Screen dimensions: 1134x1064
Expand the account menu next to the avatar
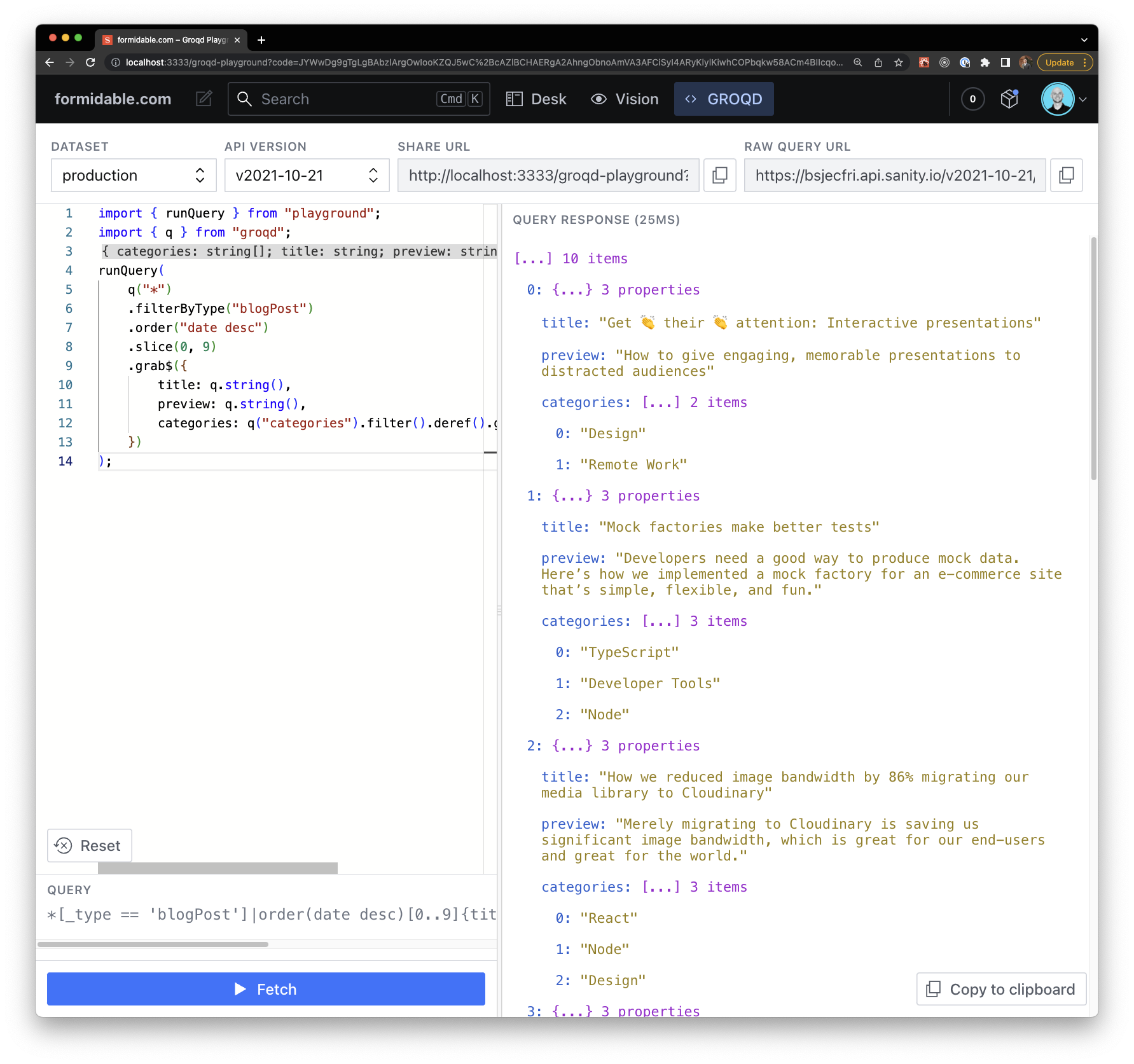1084,99
